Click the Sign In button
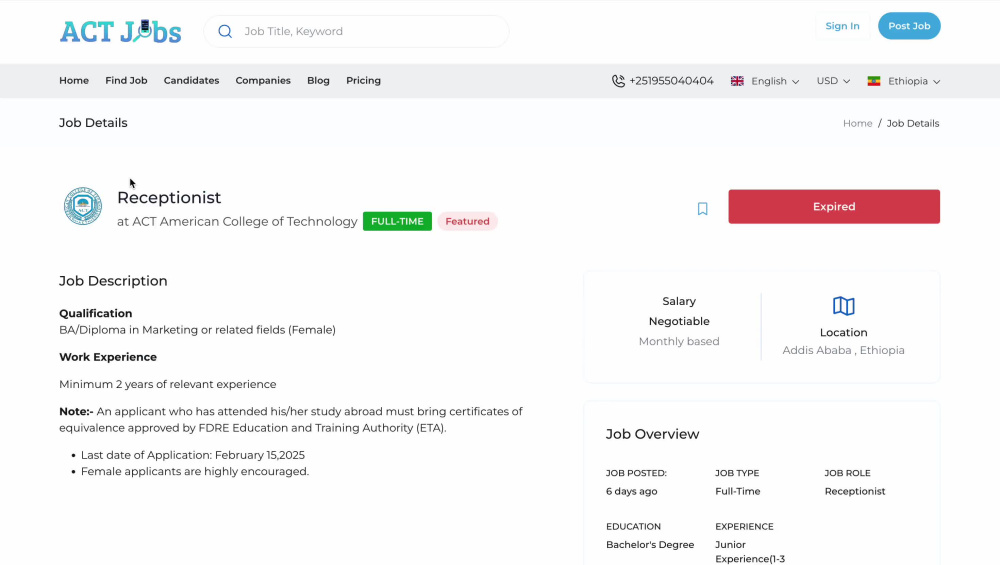Screen dimensions: 1000x565 pyautogui.click(x=842, y=26)
